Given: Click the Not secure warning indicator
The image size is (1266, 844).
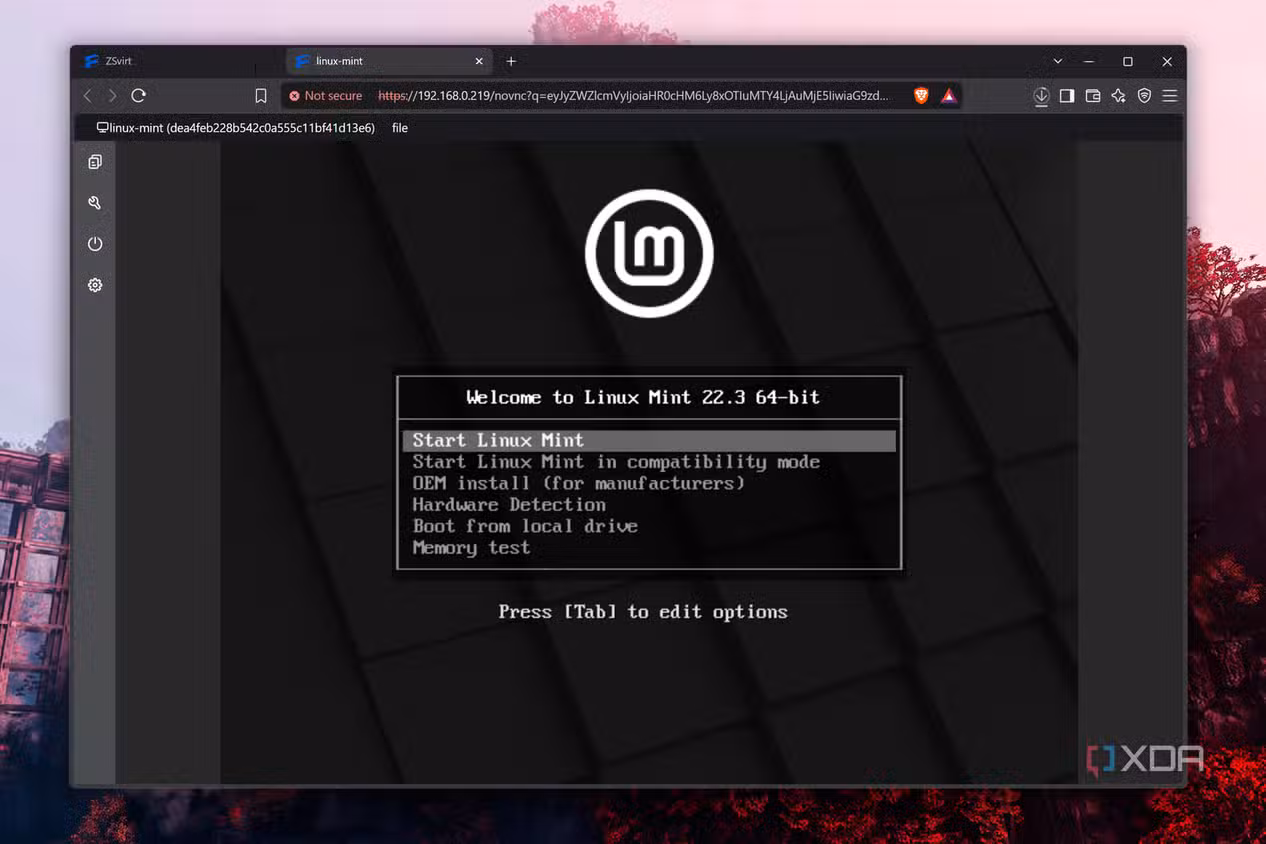Looking at the screenshot, I should 326,96.
